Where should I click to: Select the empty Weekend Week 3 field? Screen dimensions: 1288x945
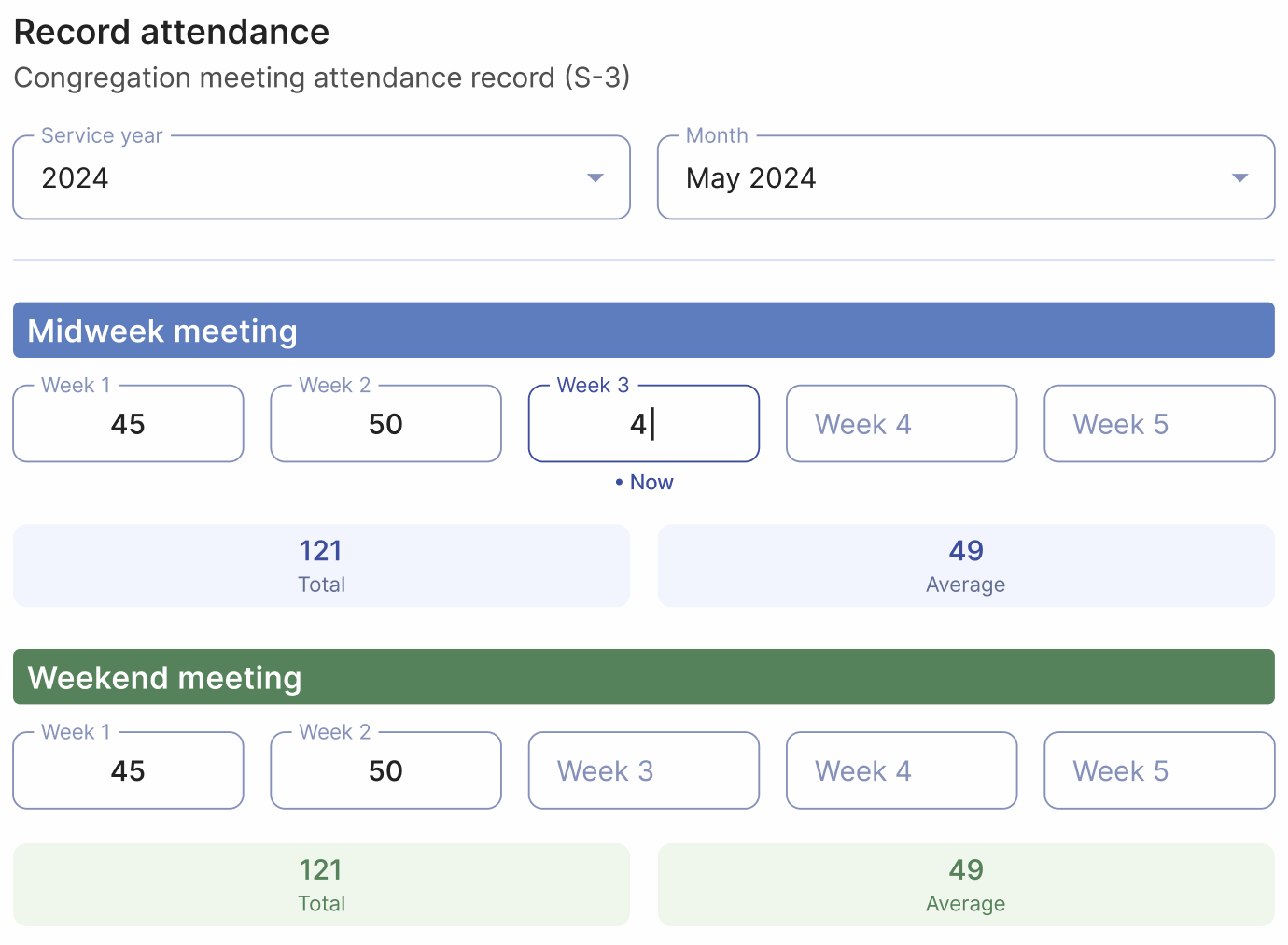point(643,770)
